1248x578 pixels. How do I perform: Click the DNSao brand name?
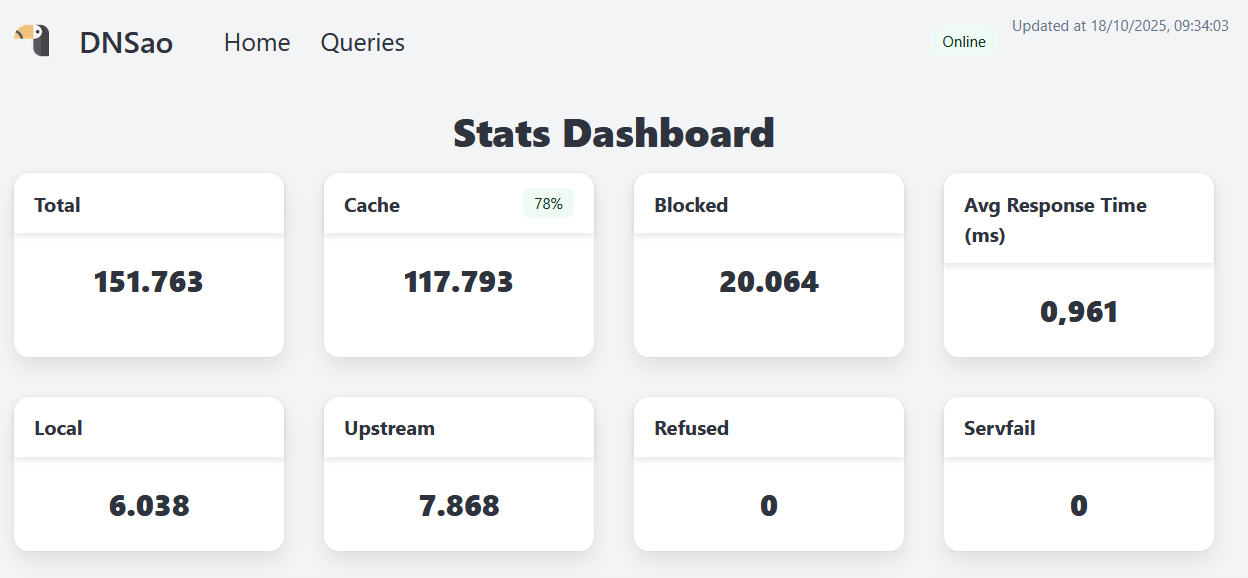click(x=126, y=43)
